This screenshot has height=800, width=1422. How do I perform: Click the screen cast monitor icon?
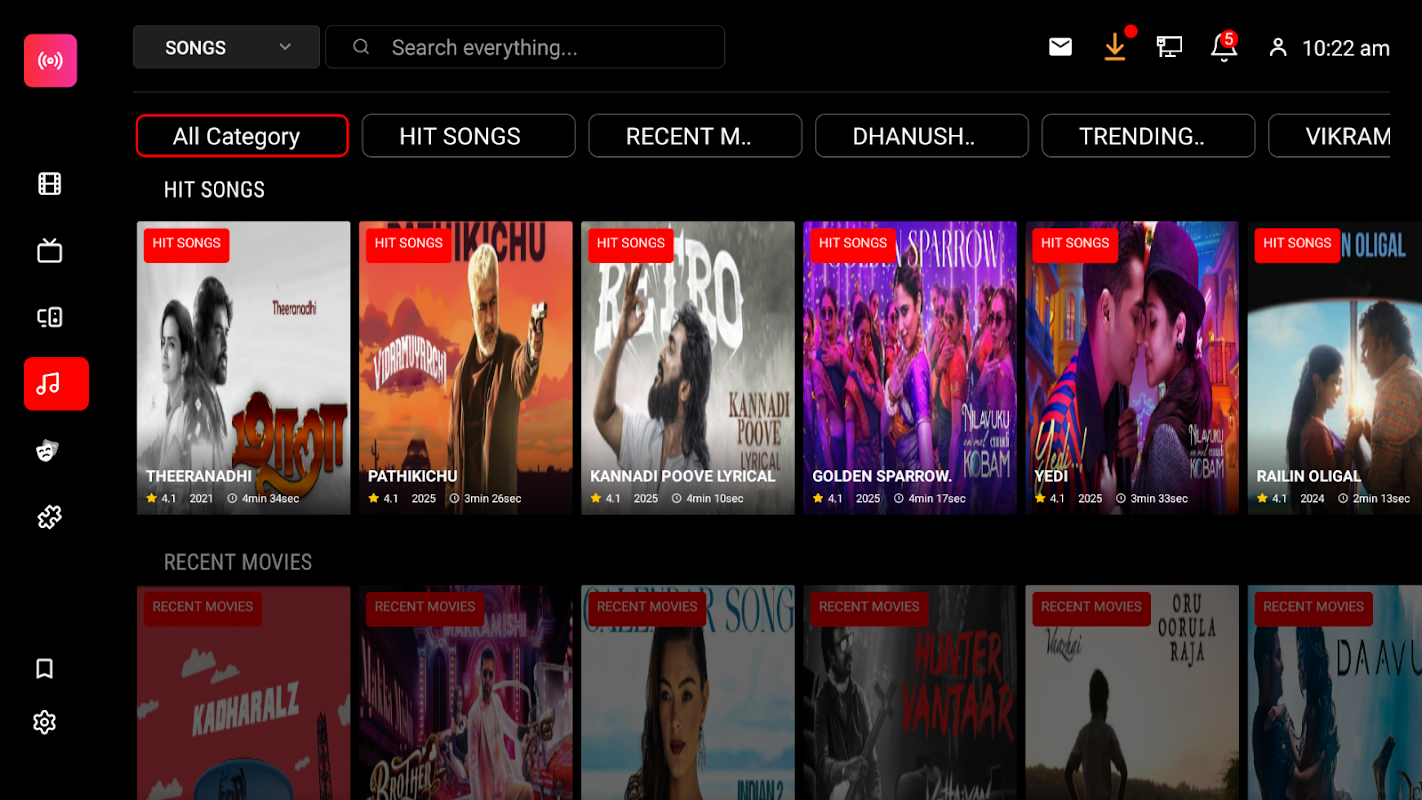(x=1169, y=47)
